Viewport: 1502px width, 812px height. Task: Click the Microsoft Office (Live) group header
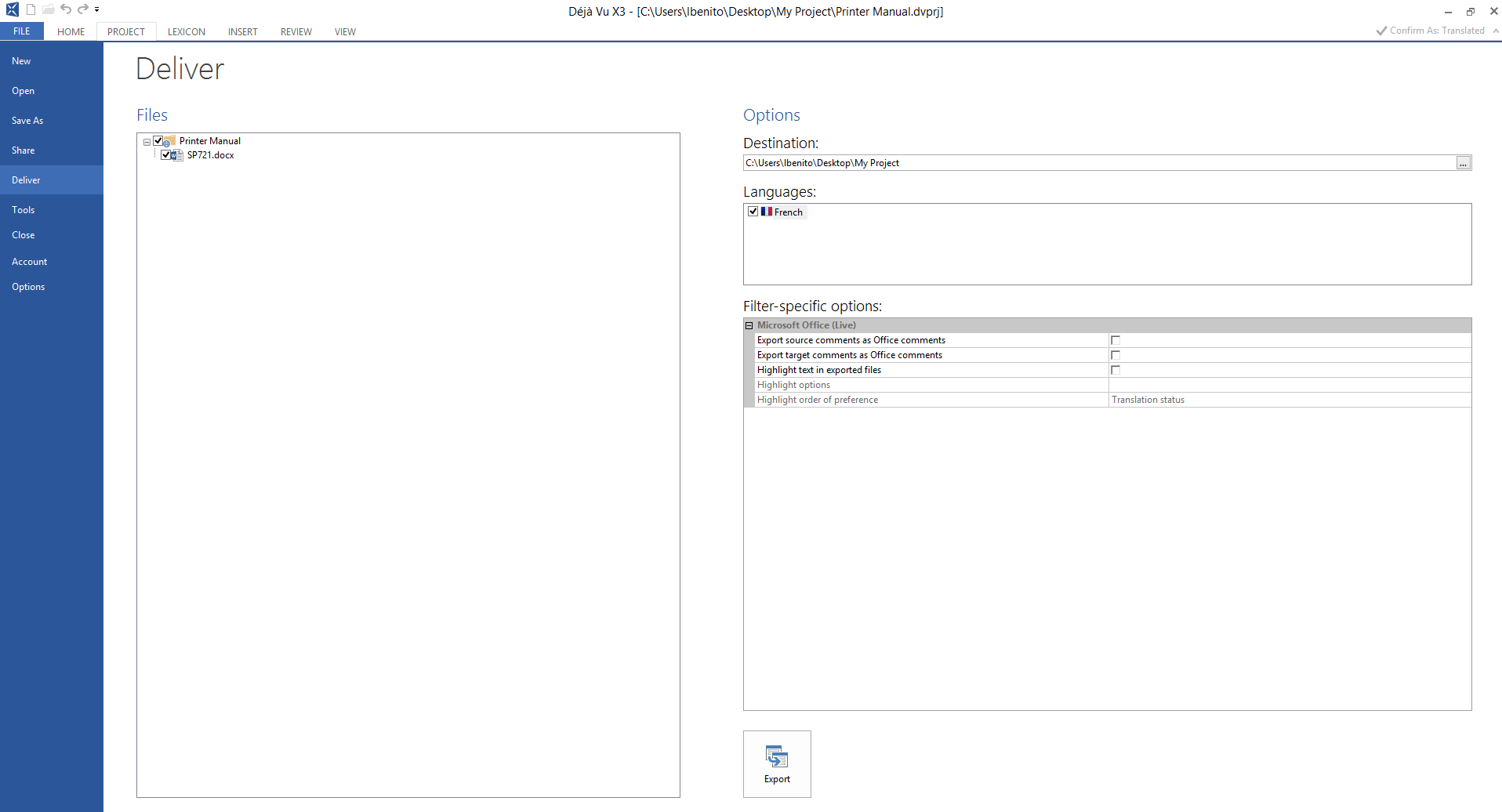pos(1107,325)
